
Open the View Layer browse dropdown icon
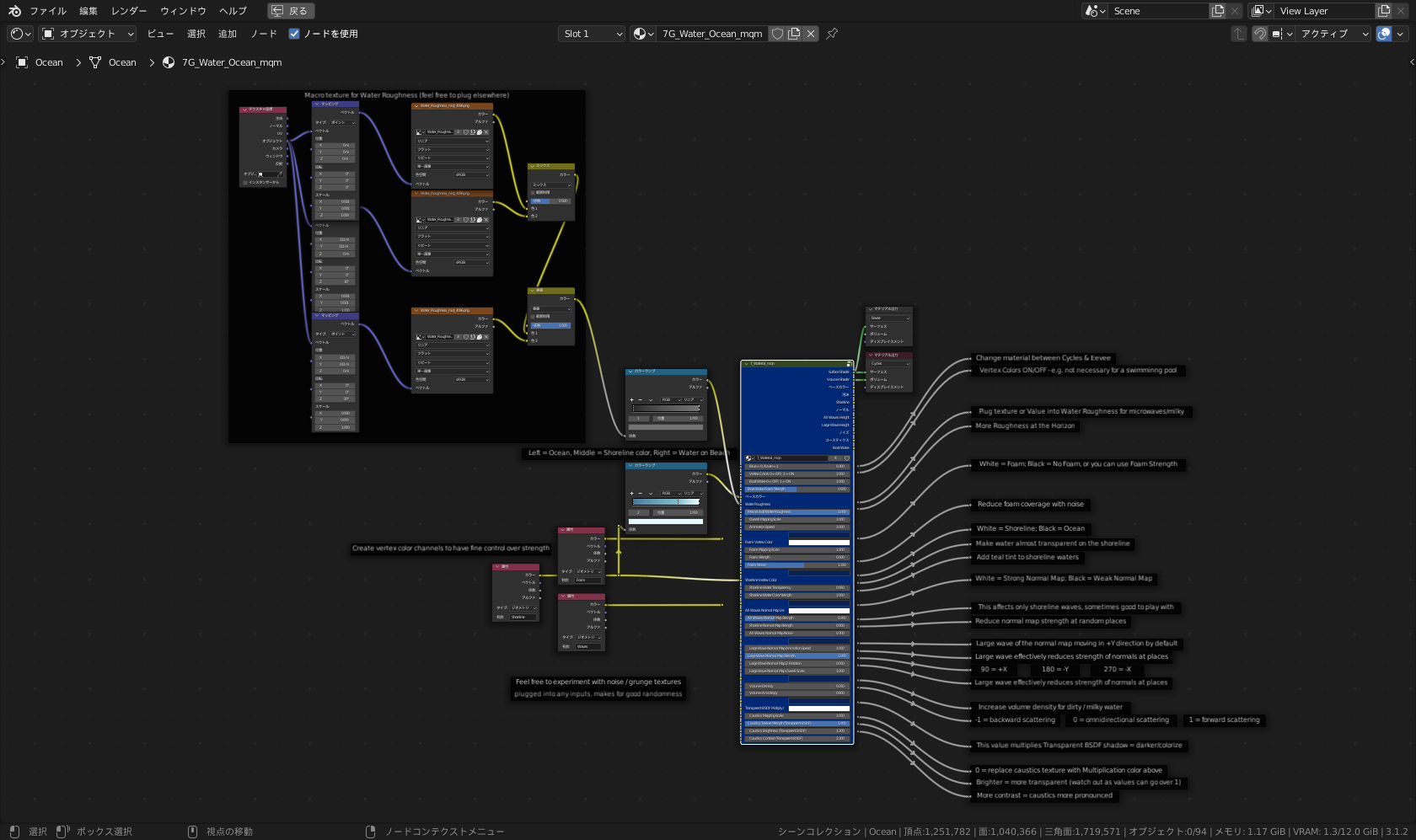click(1261, 11)
